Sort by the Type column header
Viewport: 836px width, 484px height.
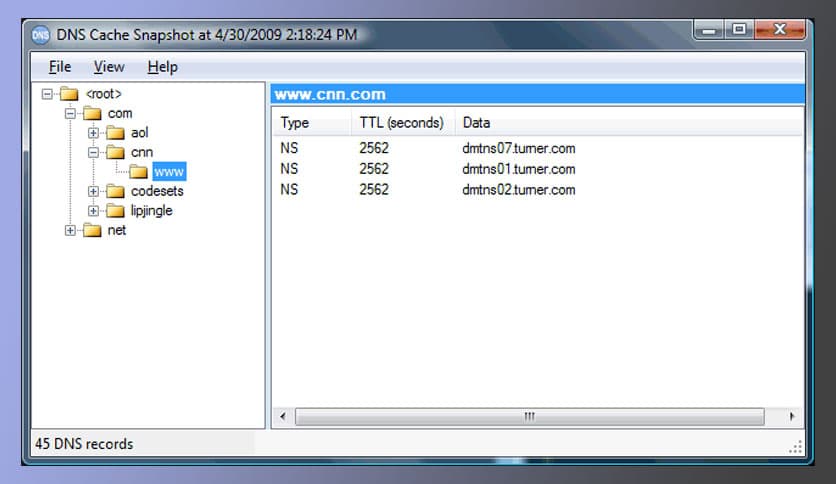pyautogui.click(x=312, y=123)
